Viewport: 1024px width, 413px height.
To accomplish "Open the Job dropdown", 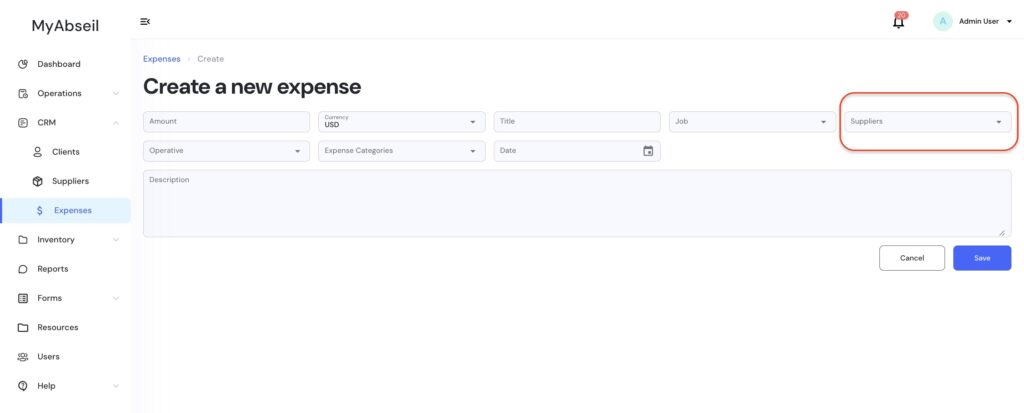I will click(752, 122).
